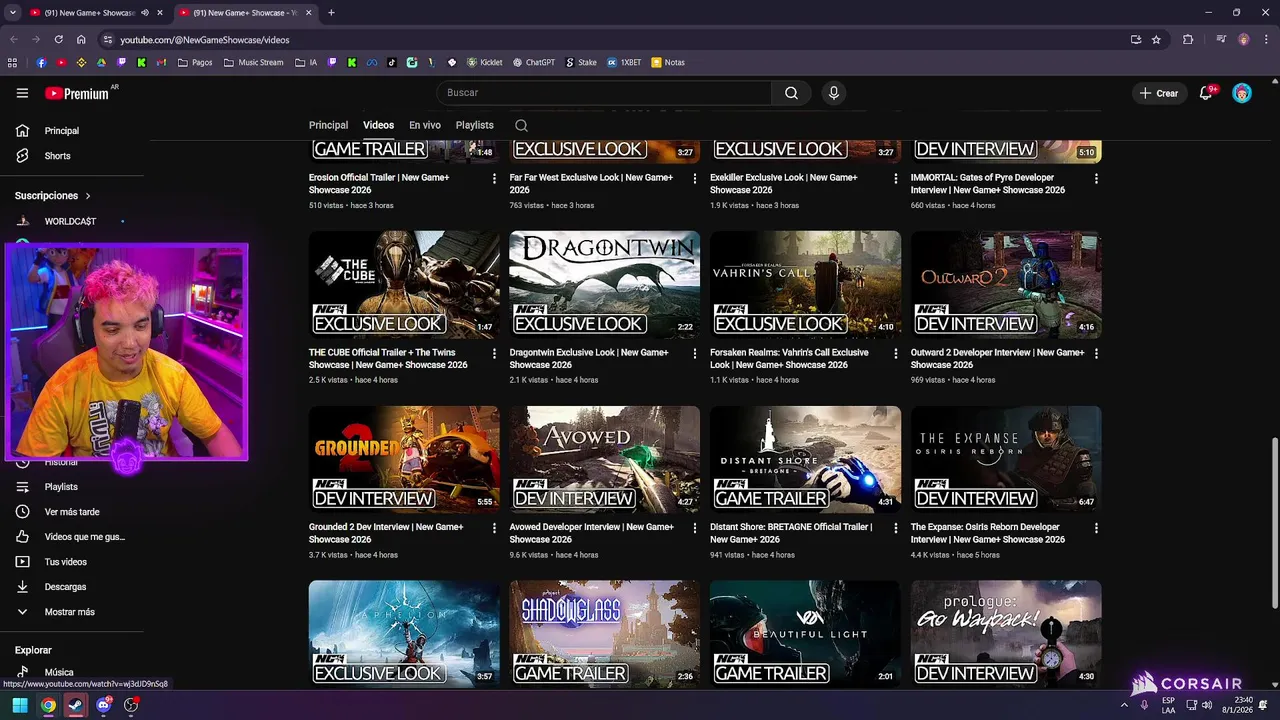Viewport: 1280px width, 720px height.
Task: Start voice search with the microphone icon
Action: coord(833,93)
